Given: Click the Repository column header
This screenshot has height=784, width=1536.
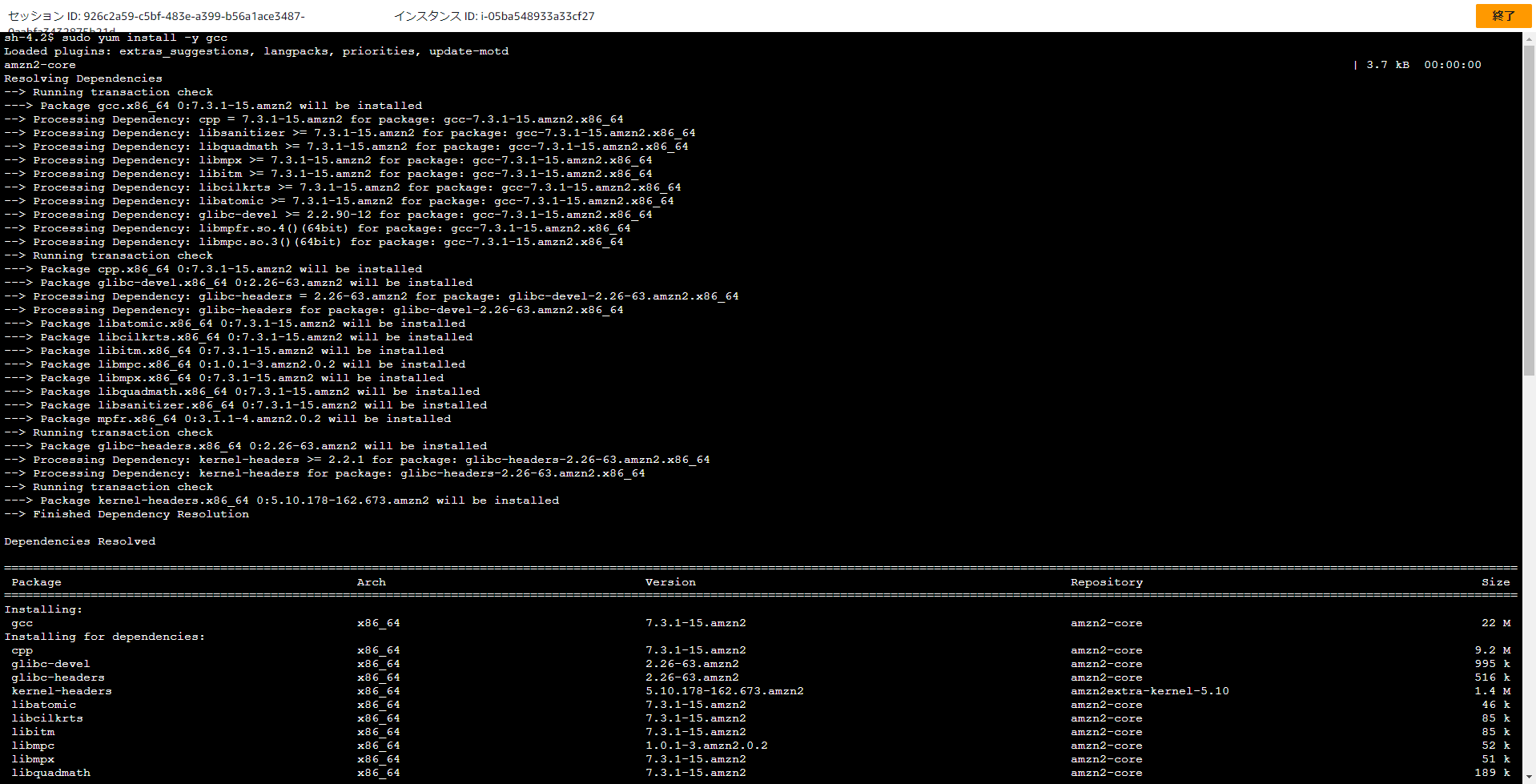Looking at the screenshot, I should point(1106,582).
